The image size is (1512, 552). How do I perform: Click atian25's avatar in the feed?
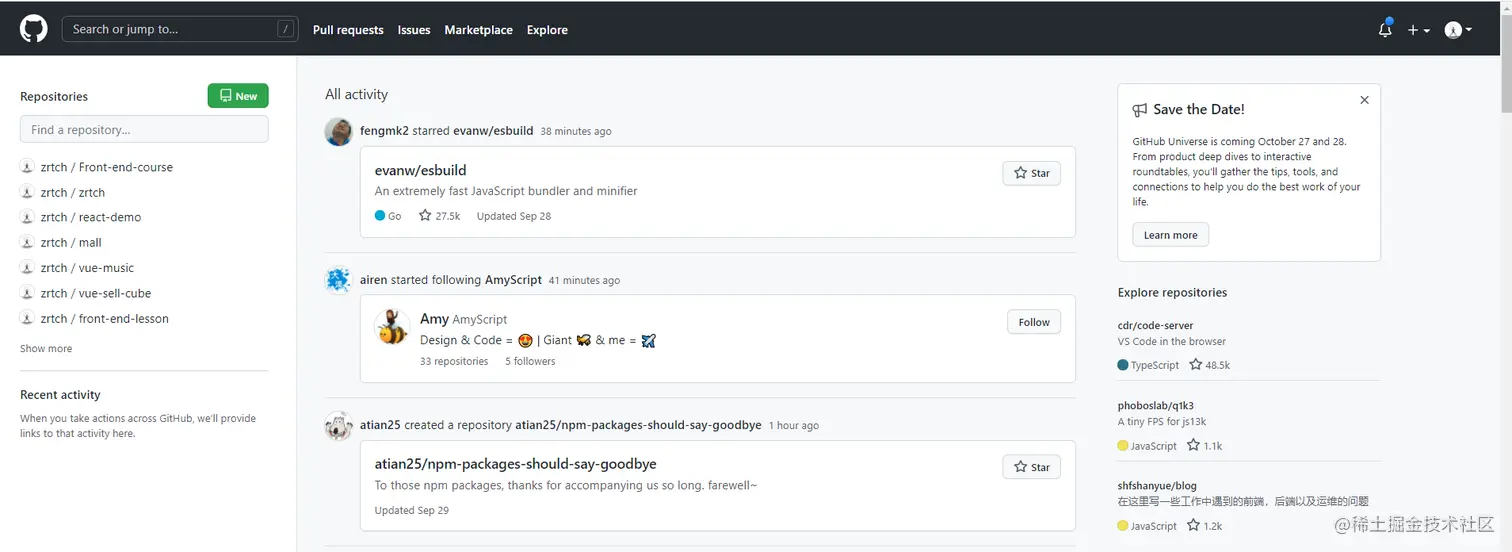tap(339, 426)
